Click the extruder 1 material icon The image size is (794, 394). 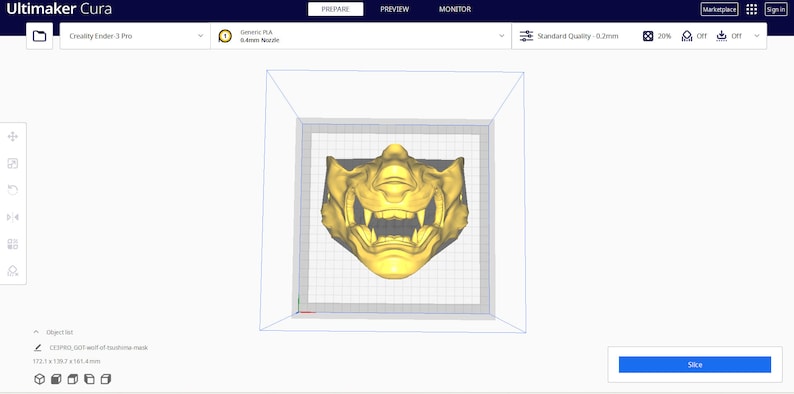pos(225,36)
